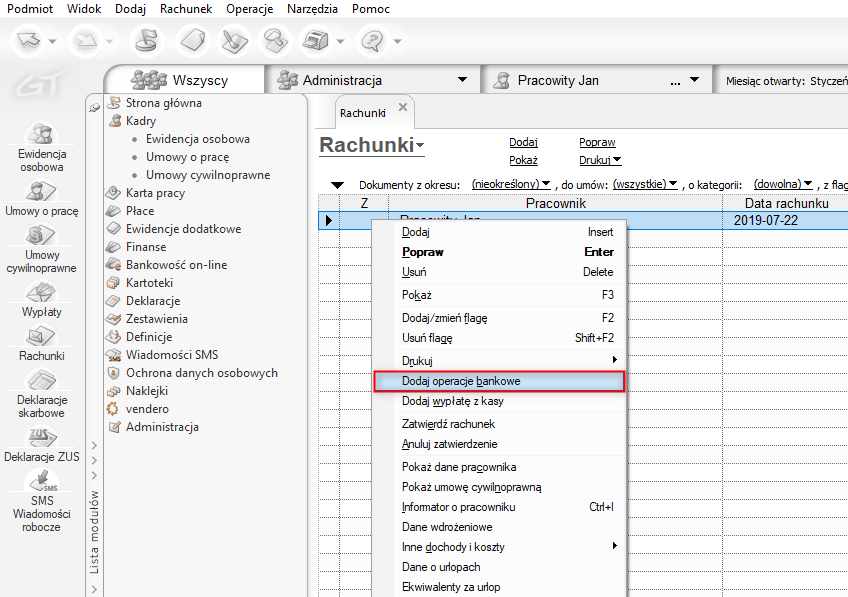
Task: Click the help toolbar icon
Action: click(x=372, y=41)
